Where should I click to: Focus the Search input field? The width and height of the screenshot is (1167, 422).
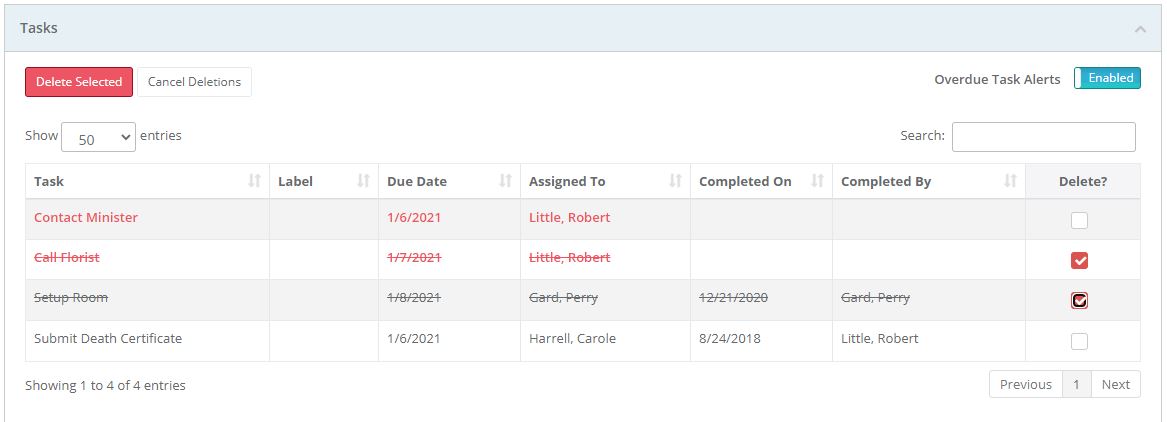[x=1043, y=137]
